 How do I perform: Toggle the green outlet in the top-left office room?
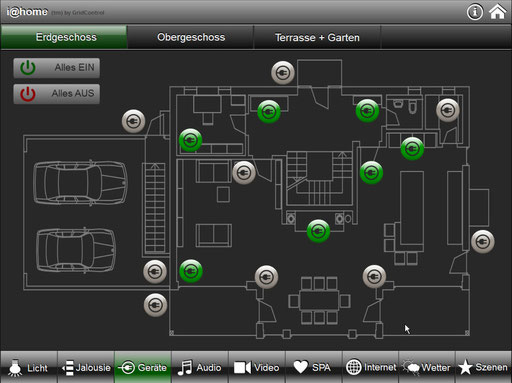[x=191, y=140]
